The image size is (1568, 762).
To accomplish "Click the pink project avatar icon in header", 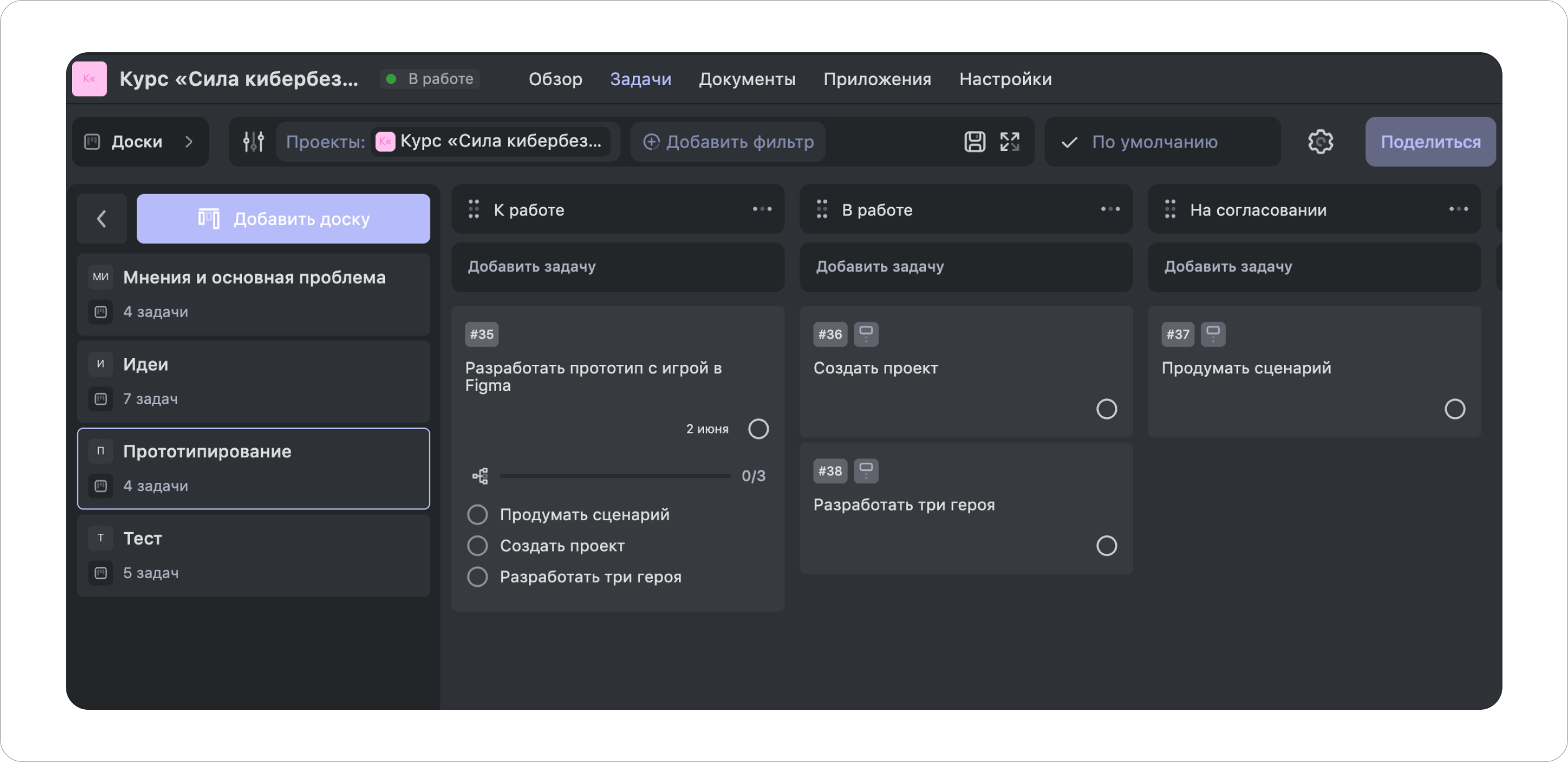I will pos(90,78).
